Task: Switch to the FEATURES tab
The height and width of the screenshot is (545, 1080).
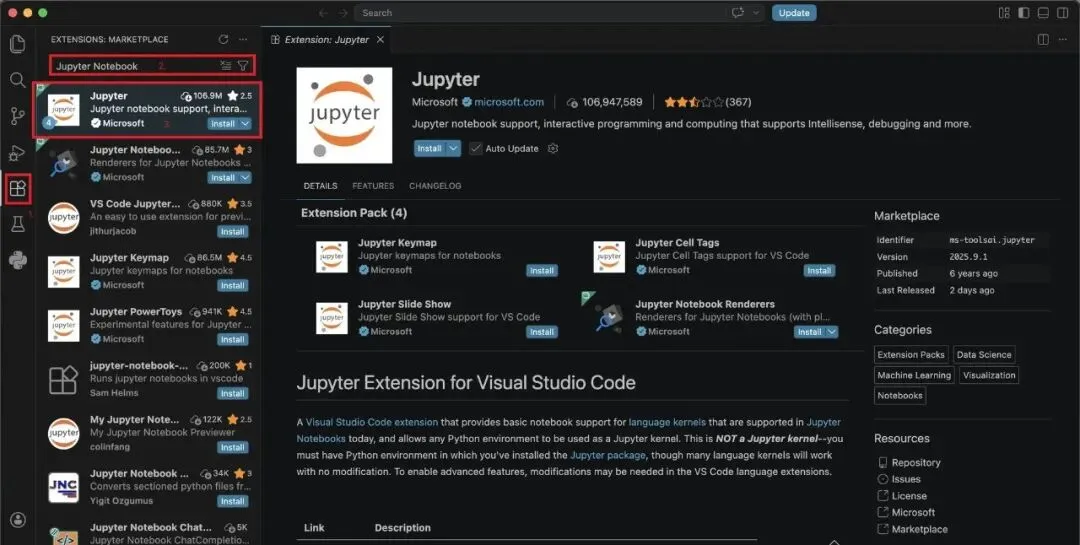Action: (373, 186)
